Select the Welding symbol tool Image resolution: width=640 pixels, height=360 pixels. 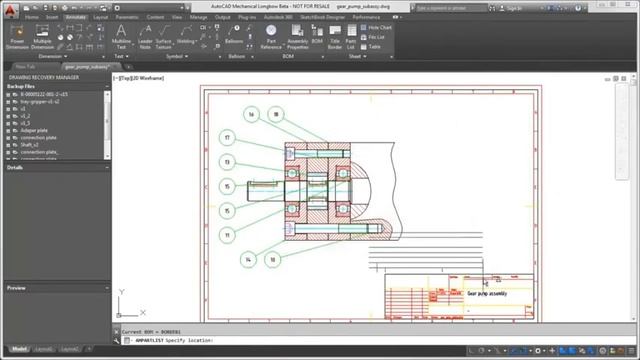[x=187, y=34]
